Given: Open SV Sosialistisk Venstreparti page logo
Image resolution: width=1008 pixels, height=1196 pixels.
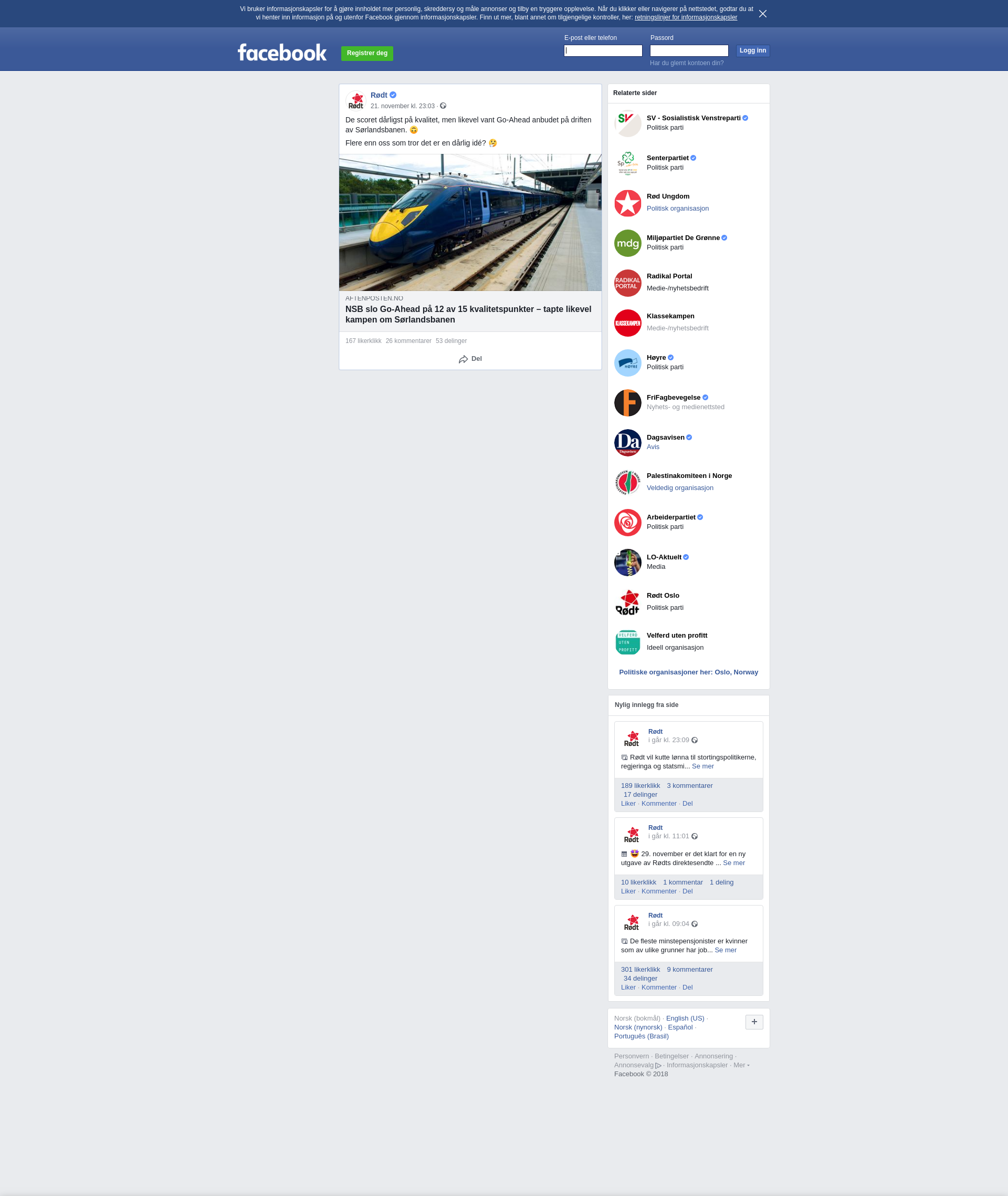Looking at the screenshot, I should tap(627, 123).
